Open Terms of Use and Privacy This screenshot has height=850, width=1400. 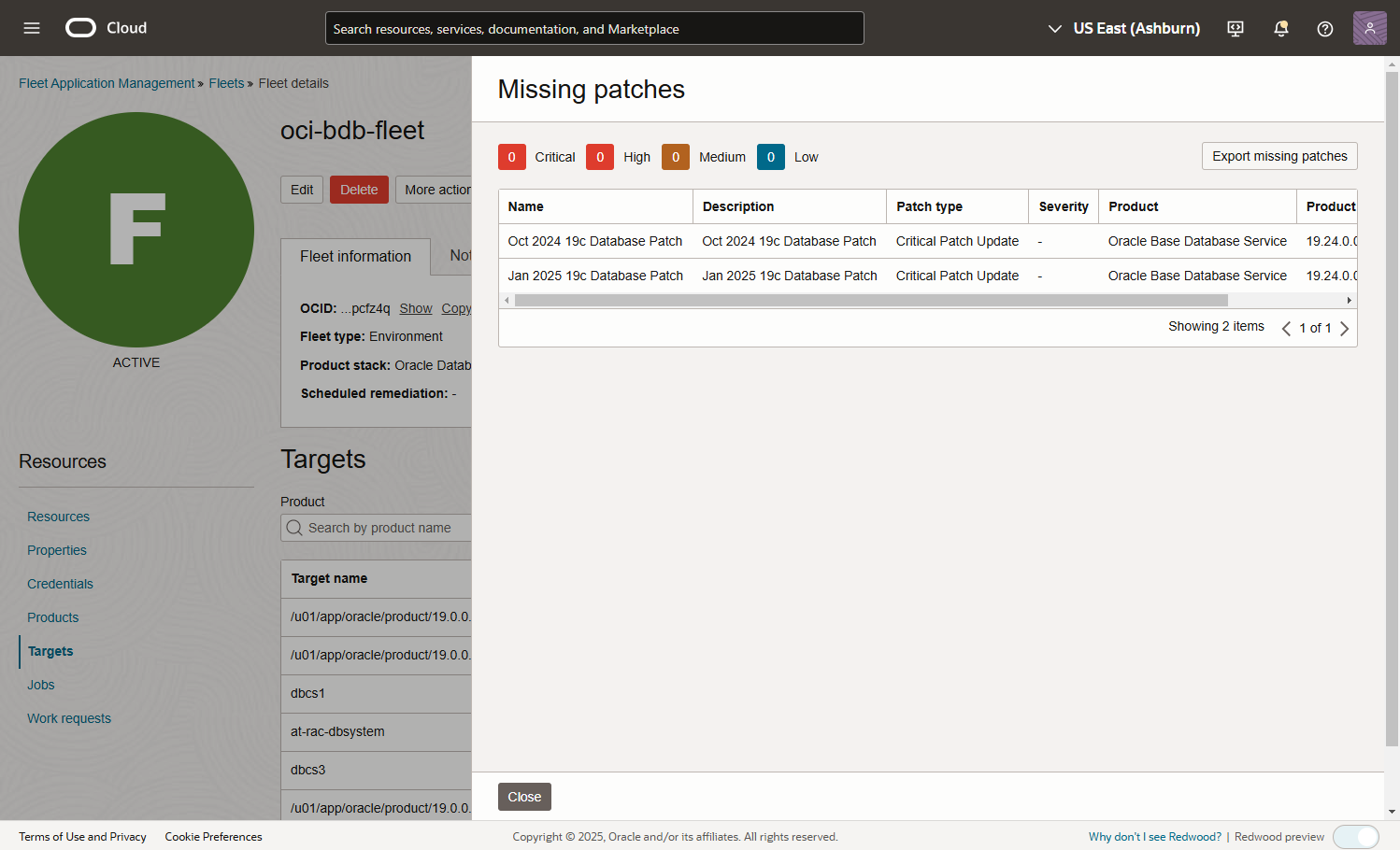click(82, 837)
